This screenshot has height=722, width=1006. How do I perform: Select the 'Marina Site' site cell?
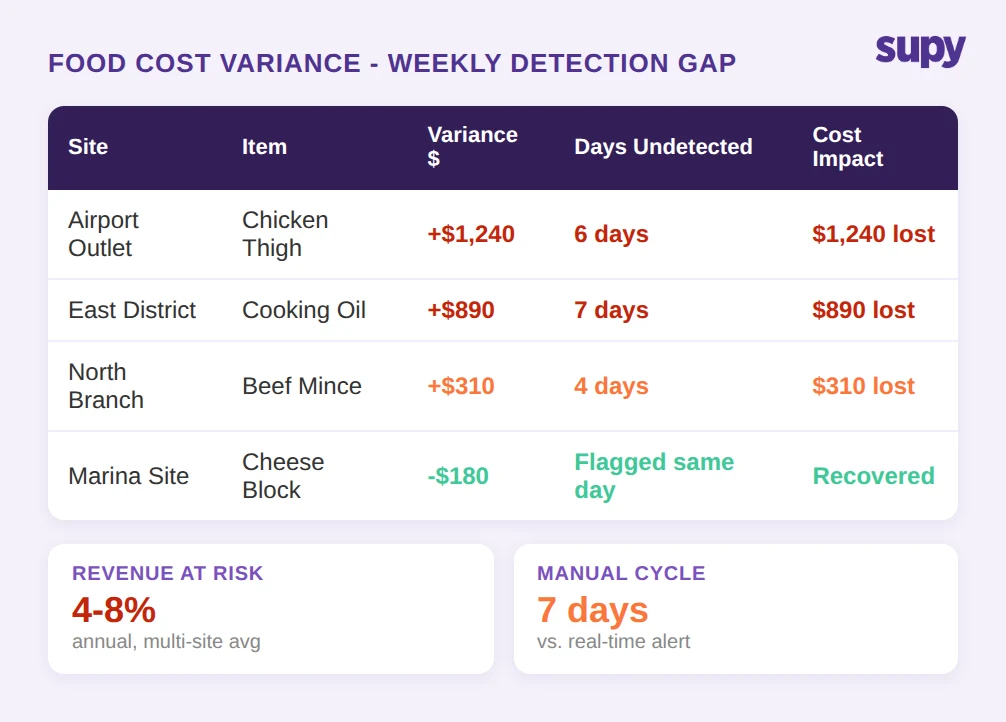point(128,476)
